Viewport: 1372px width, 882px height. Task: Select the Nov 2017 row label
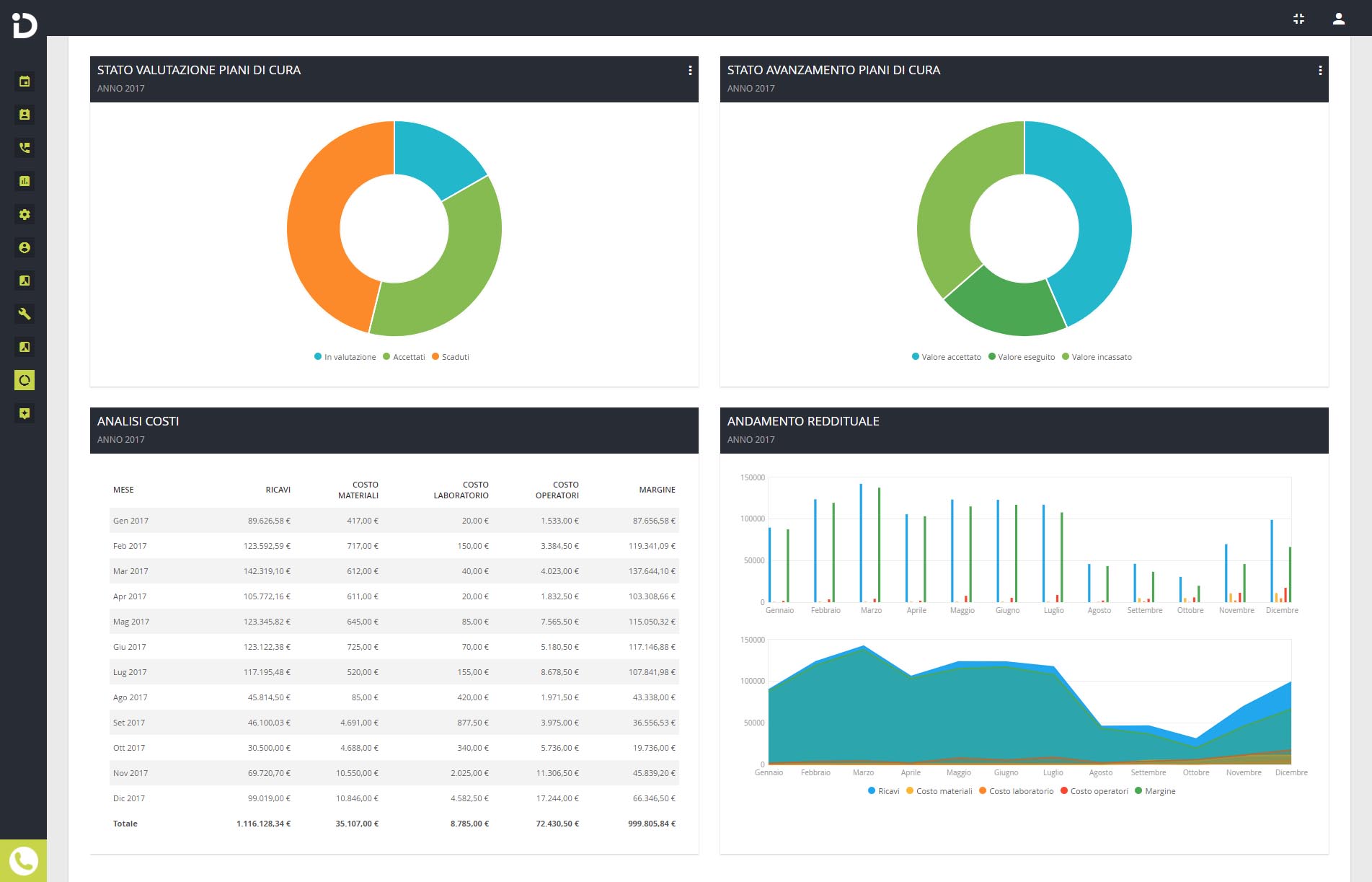130,773
